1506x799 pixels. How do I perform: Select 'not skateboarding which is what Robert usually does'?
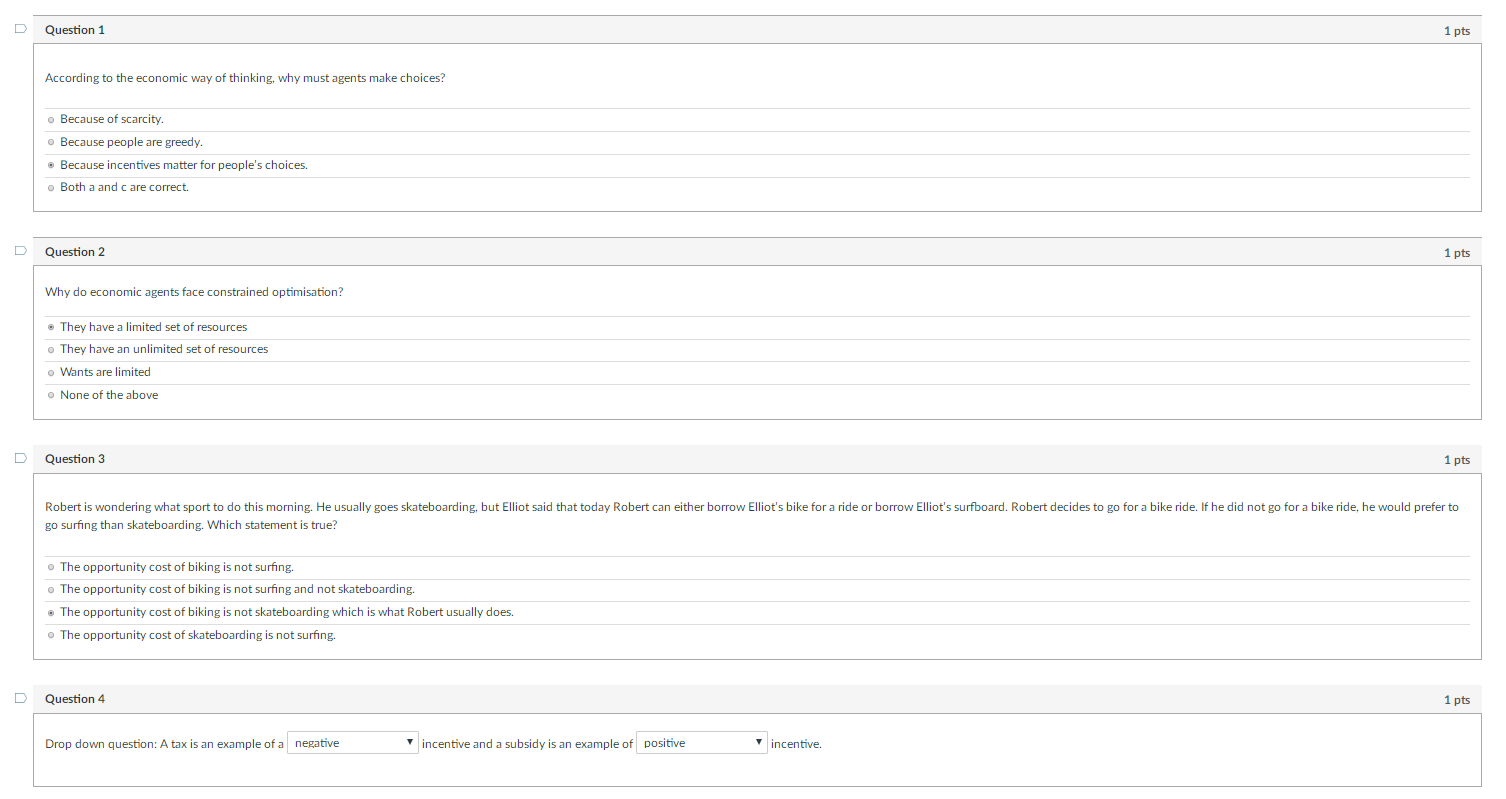coord(51,612)
